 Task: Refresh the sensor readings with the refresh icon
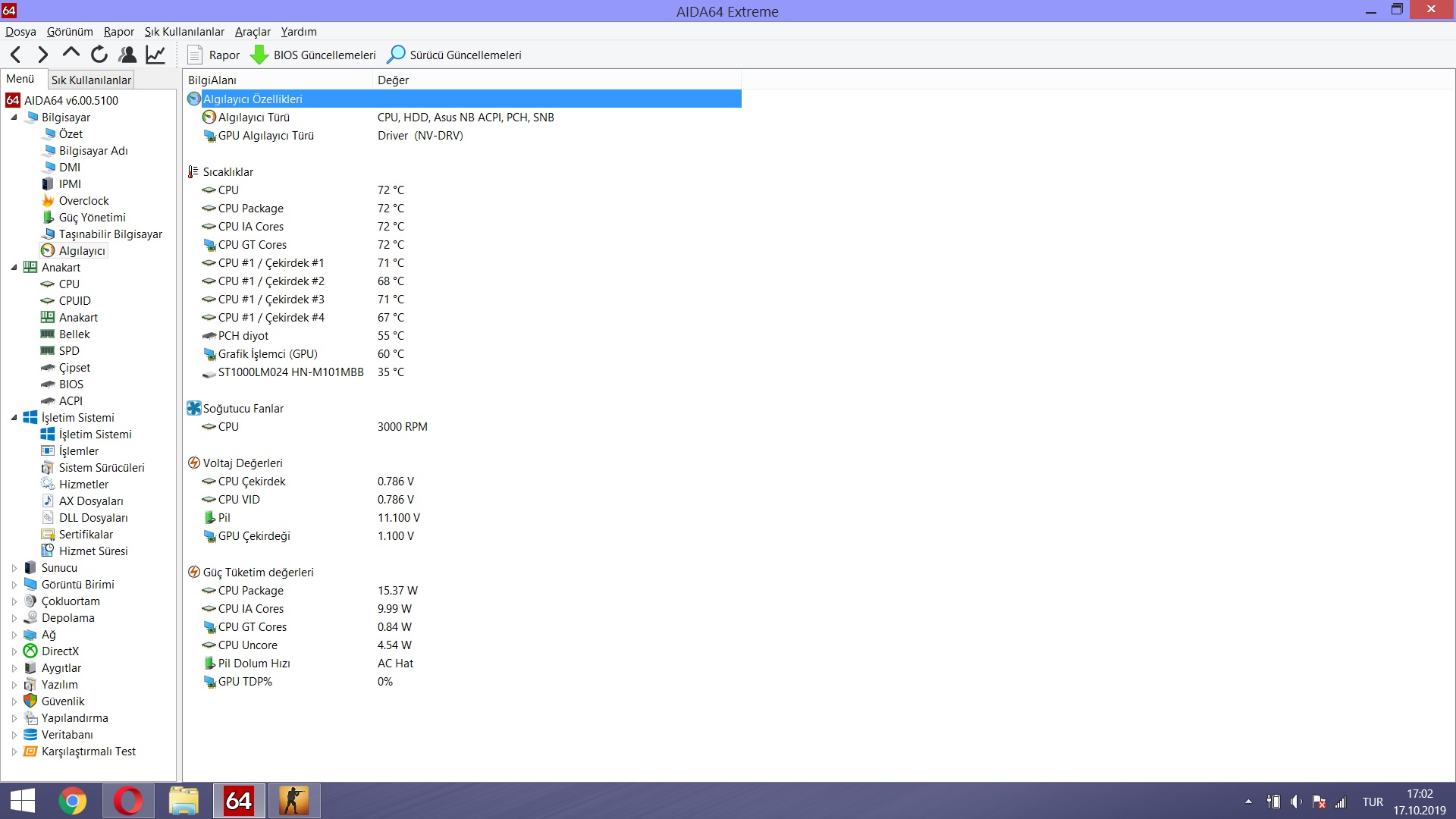click(x=99, y=55)
